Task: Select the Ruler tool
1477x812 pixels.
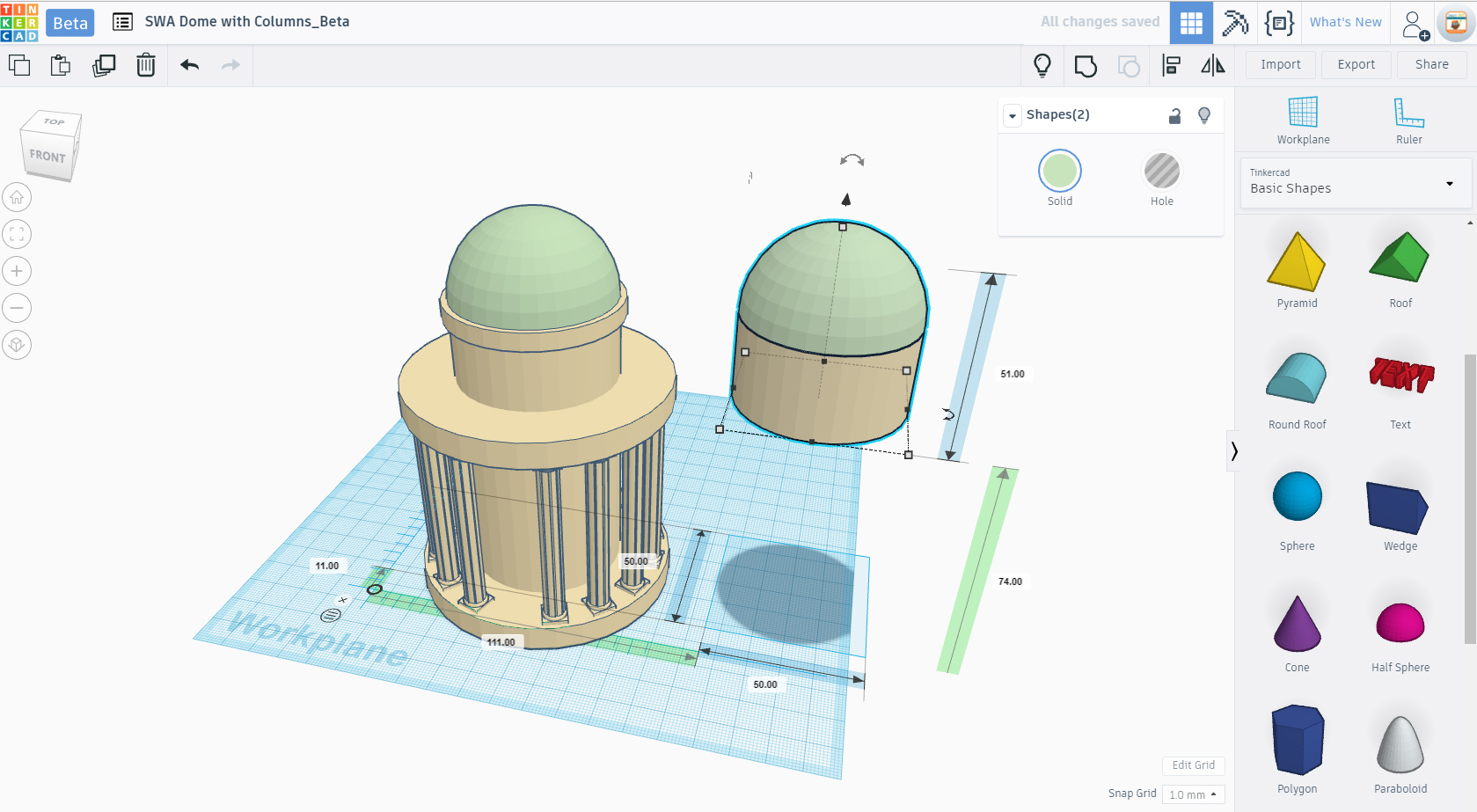Action: tap(1408, 121)
